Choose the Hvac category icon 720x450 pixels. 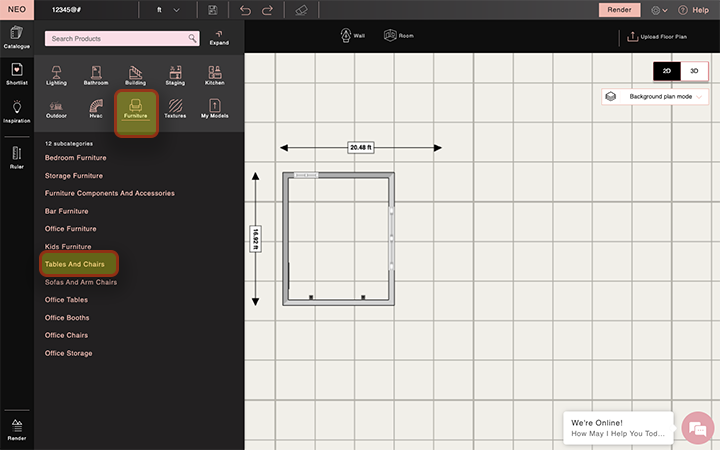(x=96, y=108)
